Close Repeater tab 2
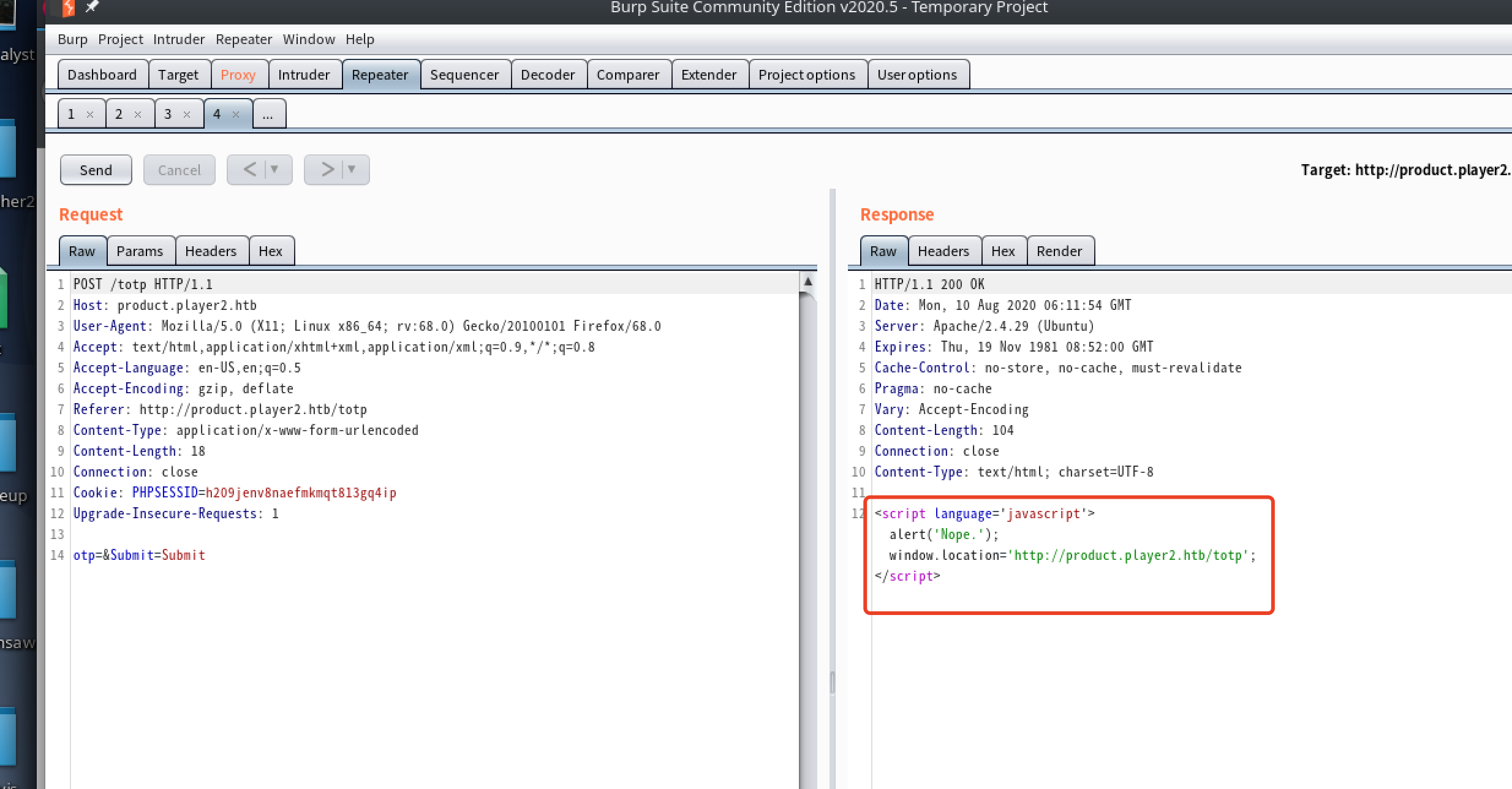The height and width of the screenshot is (789, 1512). pyautogui.click(x=138, y=115)
